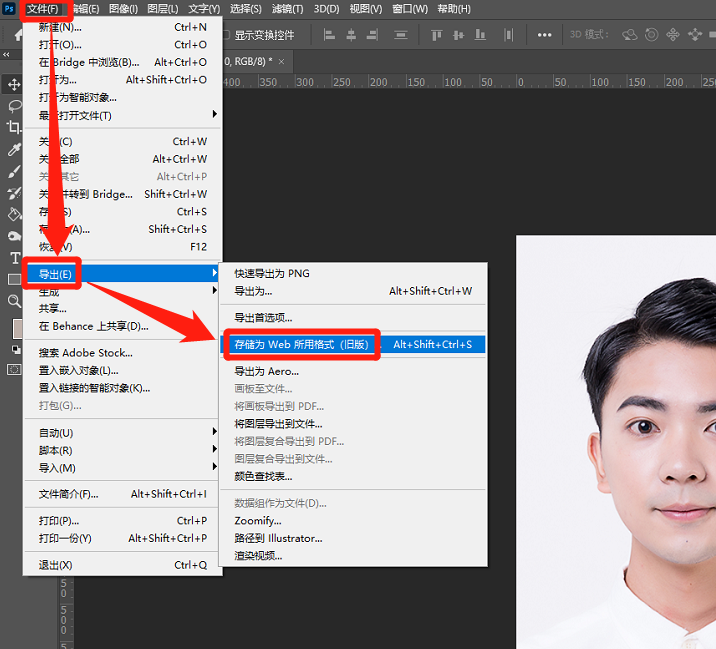Open the 3D(D) menu
Viewport: 716px width, 649px height.
tap(326, 9)
